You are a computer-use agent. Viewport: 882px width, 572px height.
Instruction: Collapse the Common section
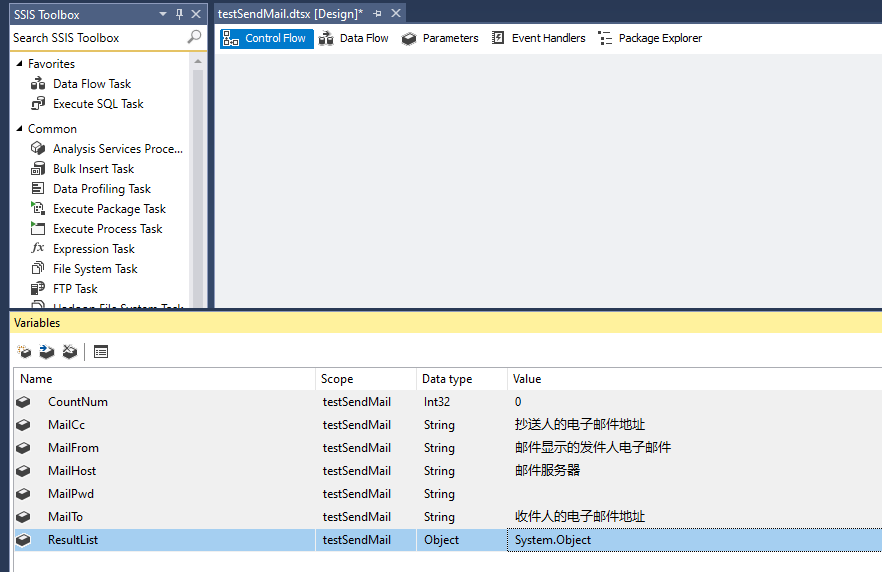tap(20, 128)
